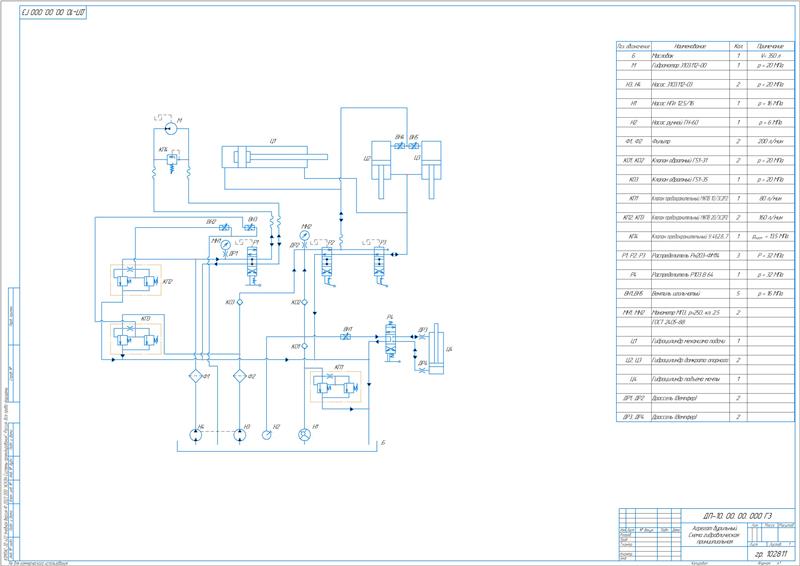
Task: Click the Ф1, Ф2 designation cell in table
Action: 634,141
